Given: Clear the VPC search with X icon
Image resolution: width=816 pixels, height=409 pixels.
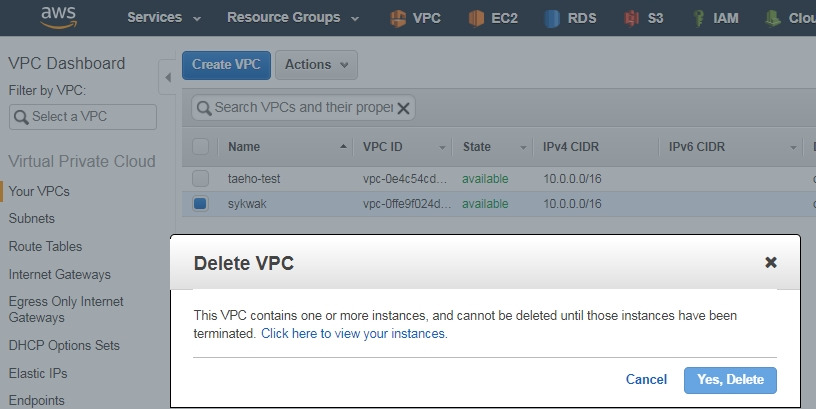Looking at the screenshot, I should pyautogui.click(x=403, y=108).
